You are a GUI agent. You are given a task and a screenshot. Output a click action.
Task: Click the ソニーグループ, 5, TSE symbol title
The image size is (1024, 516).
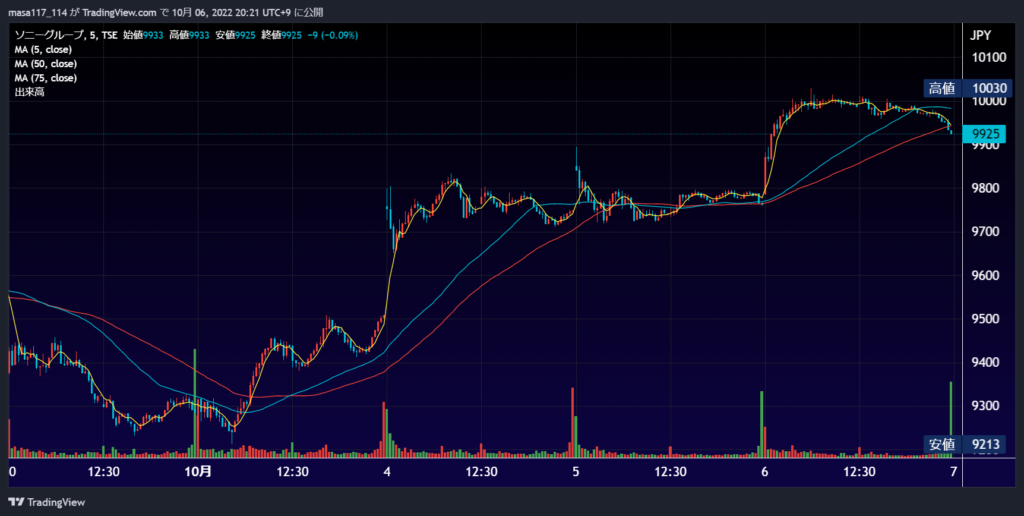click(x=66, y=35)
